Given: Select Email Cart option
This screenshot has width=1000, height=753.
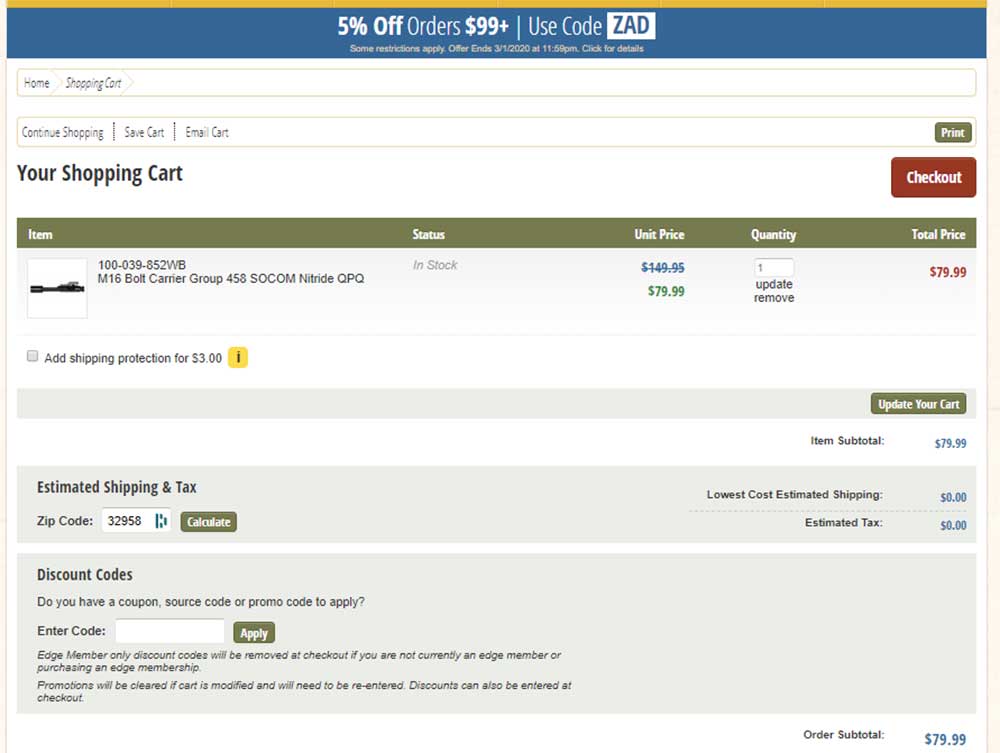Looking at the screenshot, I should tap(207, 132).
